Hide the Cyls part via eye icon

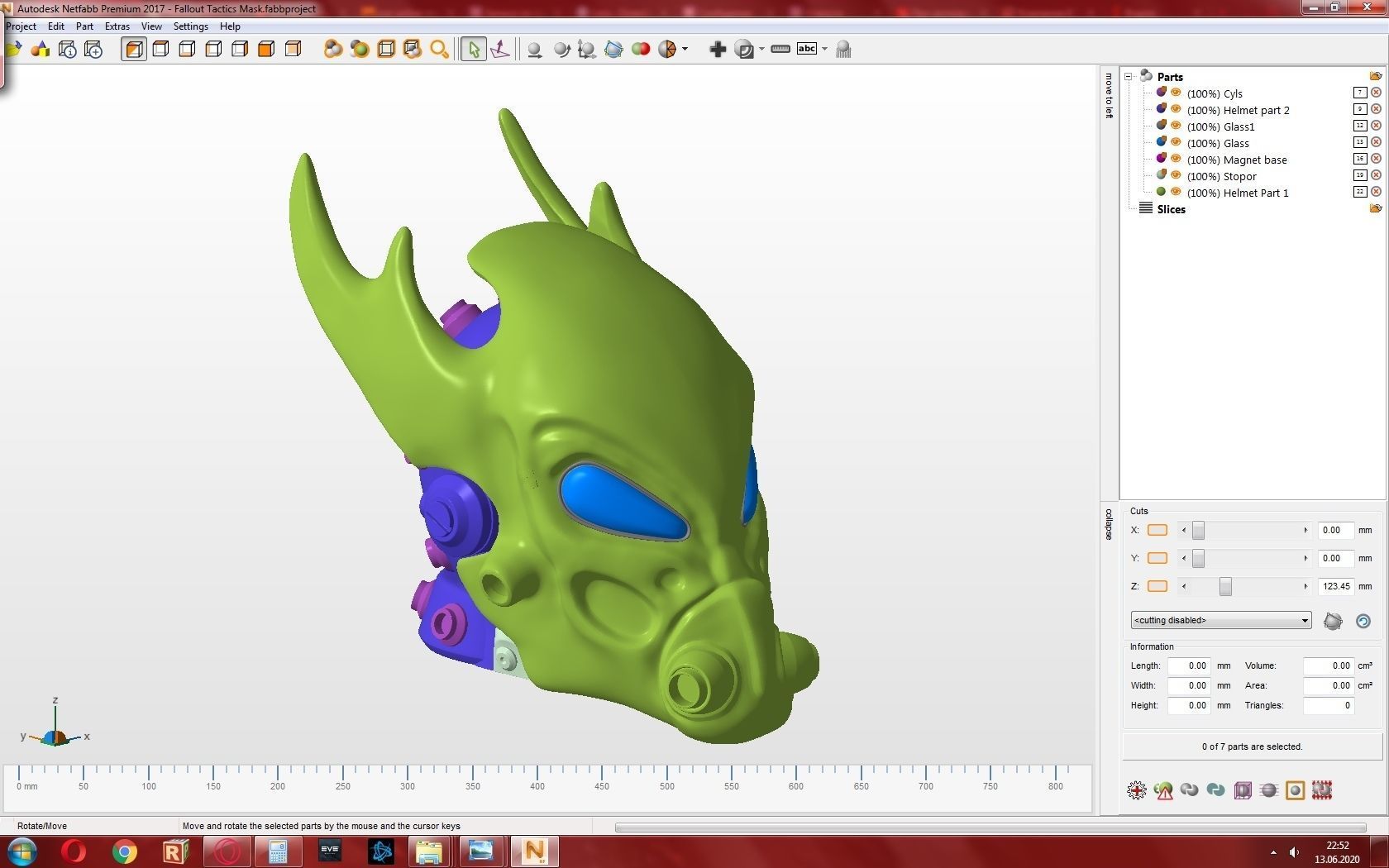1177,93
